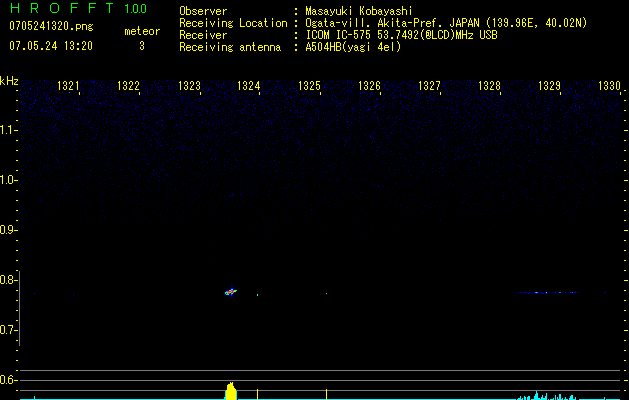
Task: Click antenna value A504HB(yagi 4el)
Action: click(x=353, y=47)
